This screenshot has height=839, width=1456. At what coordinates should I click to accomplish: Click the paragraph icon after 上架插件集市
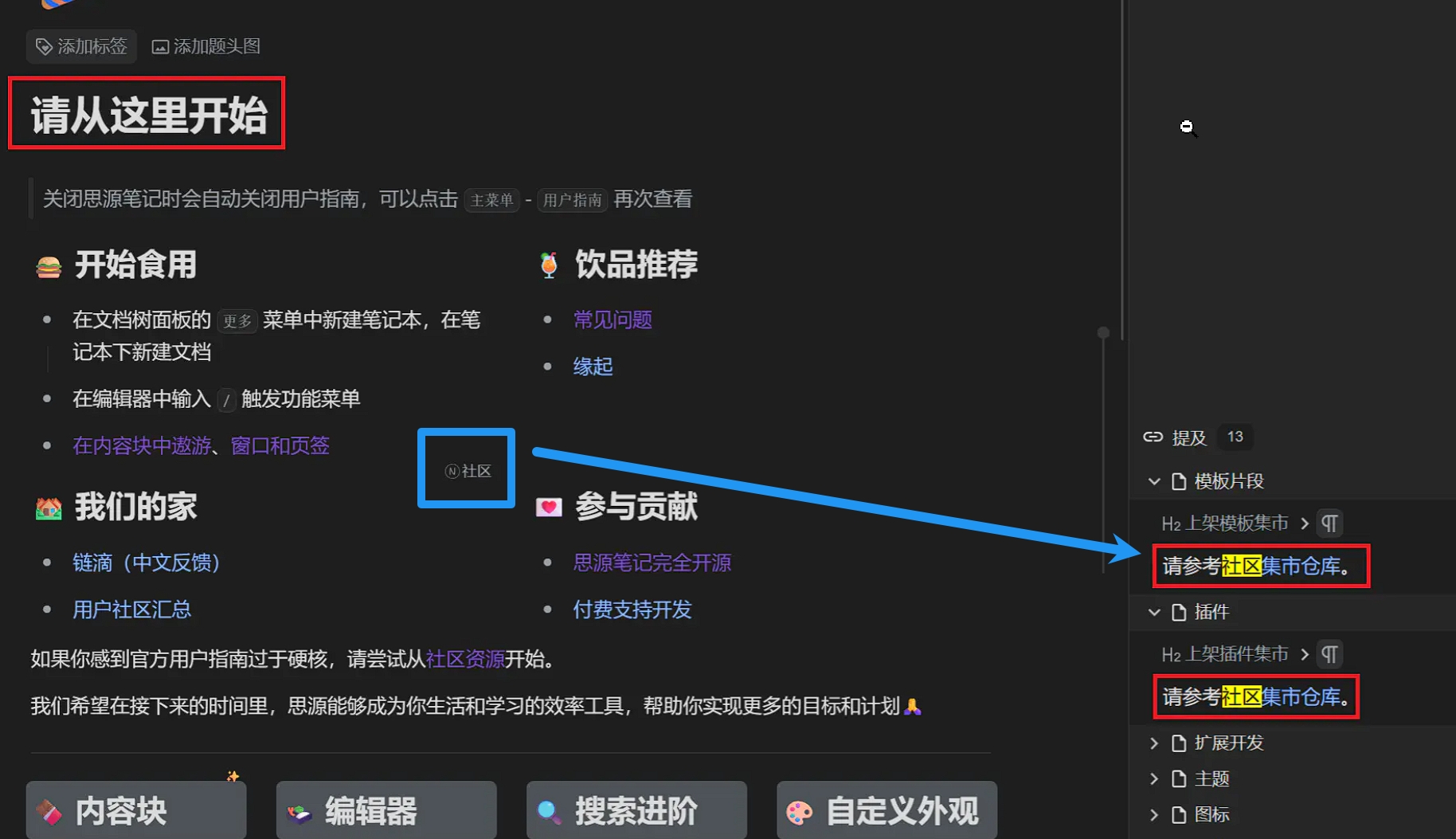[x=1329, y=653]
